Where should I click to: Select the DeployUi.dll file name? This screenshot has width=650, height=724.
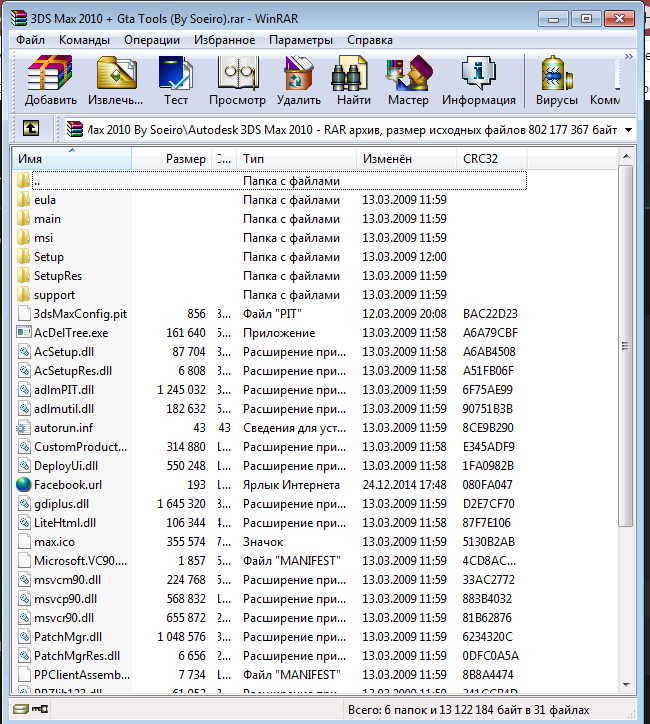[x=66, y=466]
